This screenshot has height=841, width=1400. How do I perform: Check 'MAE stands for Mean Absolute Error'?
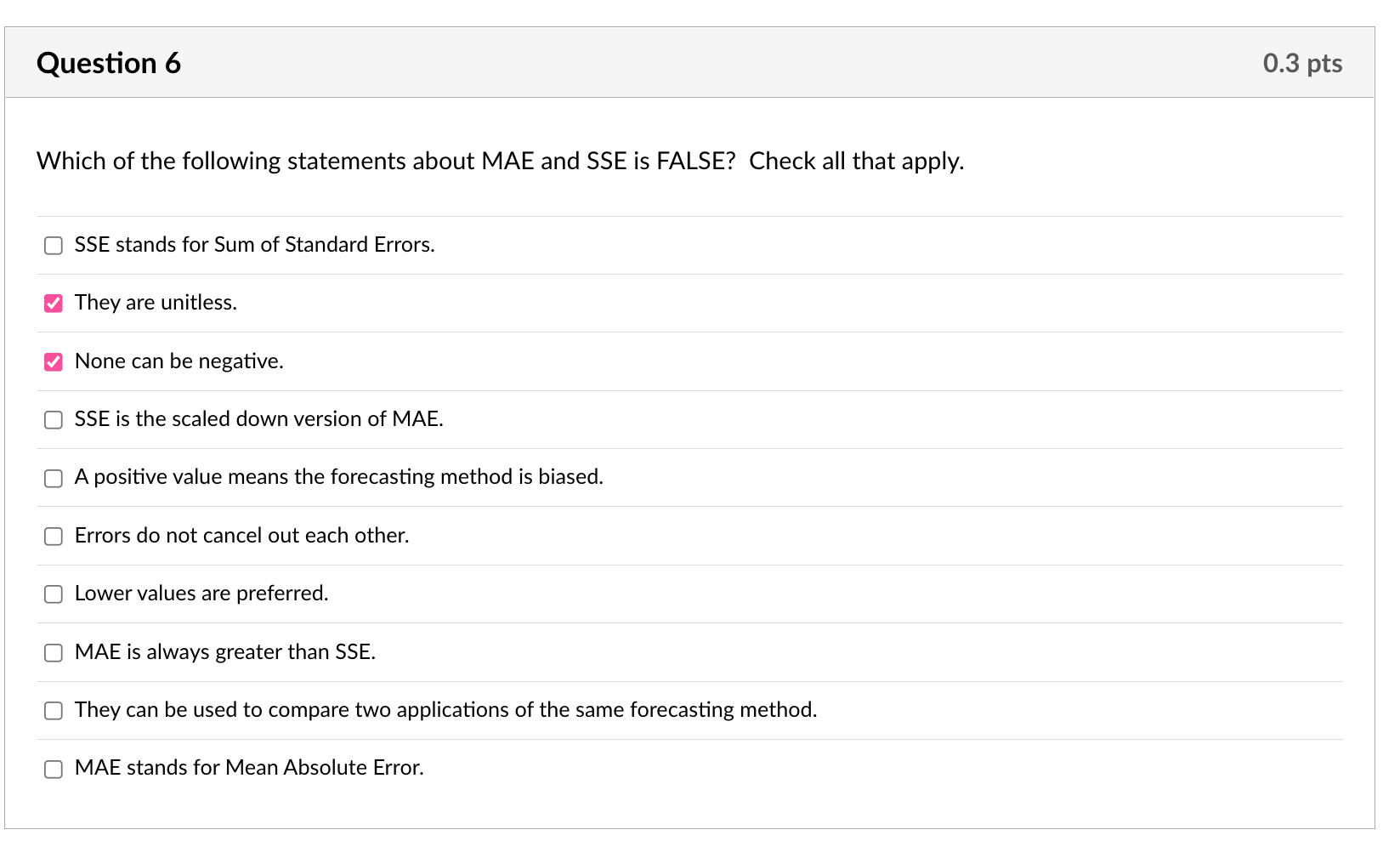point(53,768)
